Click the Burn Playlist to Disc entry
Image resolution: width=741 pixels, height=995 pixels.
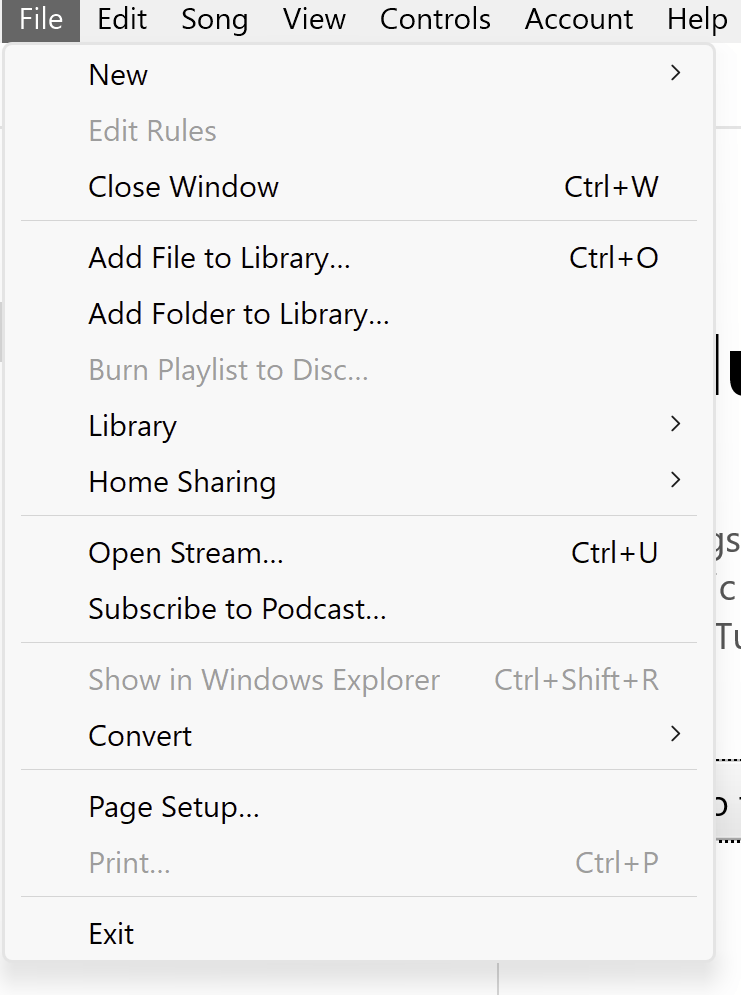[228, 370]
